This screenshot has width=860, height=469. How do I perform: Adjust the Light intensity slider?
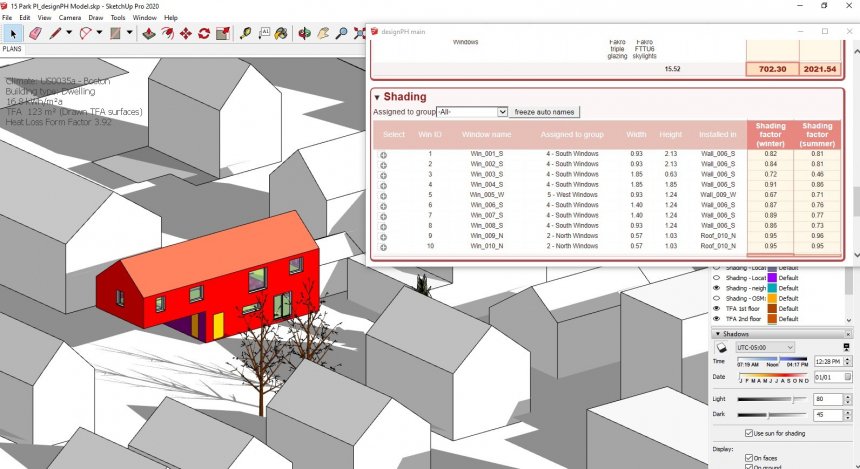(x=772, y=399)
